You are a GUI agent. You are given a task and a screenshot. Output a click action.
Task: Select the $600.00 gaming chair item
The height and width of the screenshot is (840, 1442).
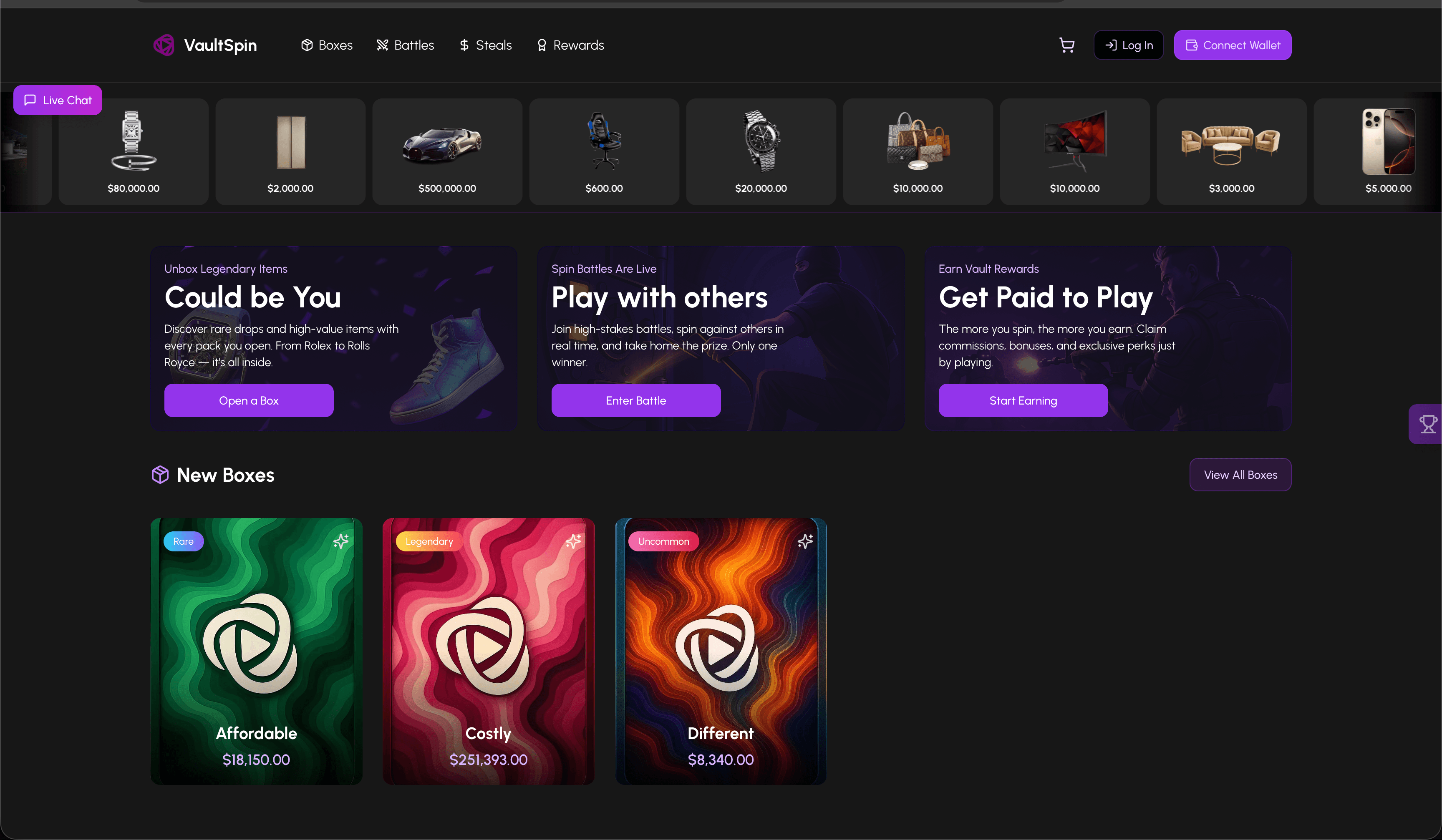click(604, 151)
